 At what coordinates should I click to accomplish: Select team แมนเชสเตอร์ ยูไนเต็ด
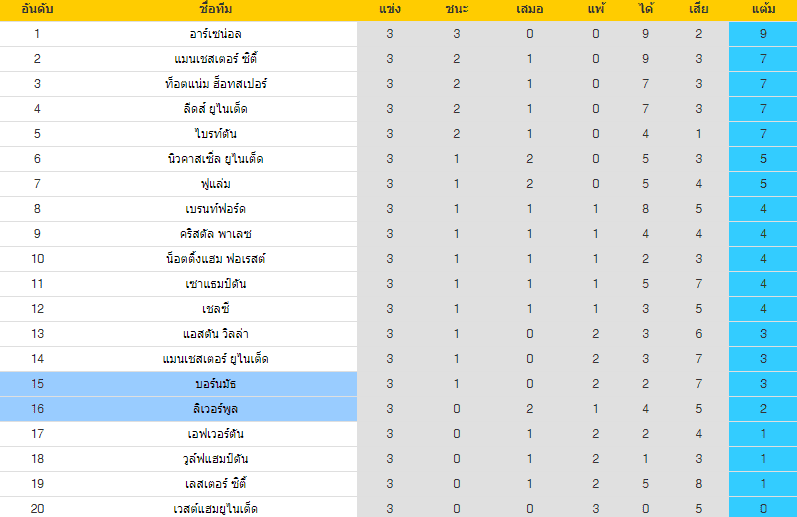[x=216, y=359]
